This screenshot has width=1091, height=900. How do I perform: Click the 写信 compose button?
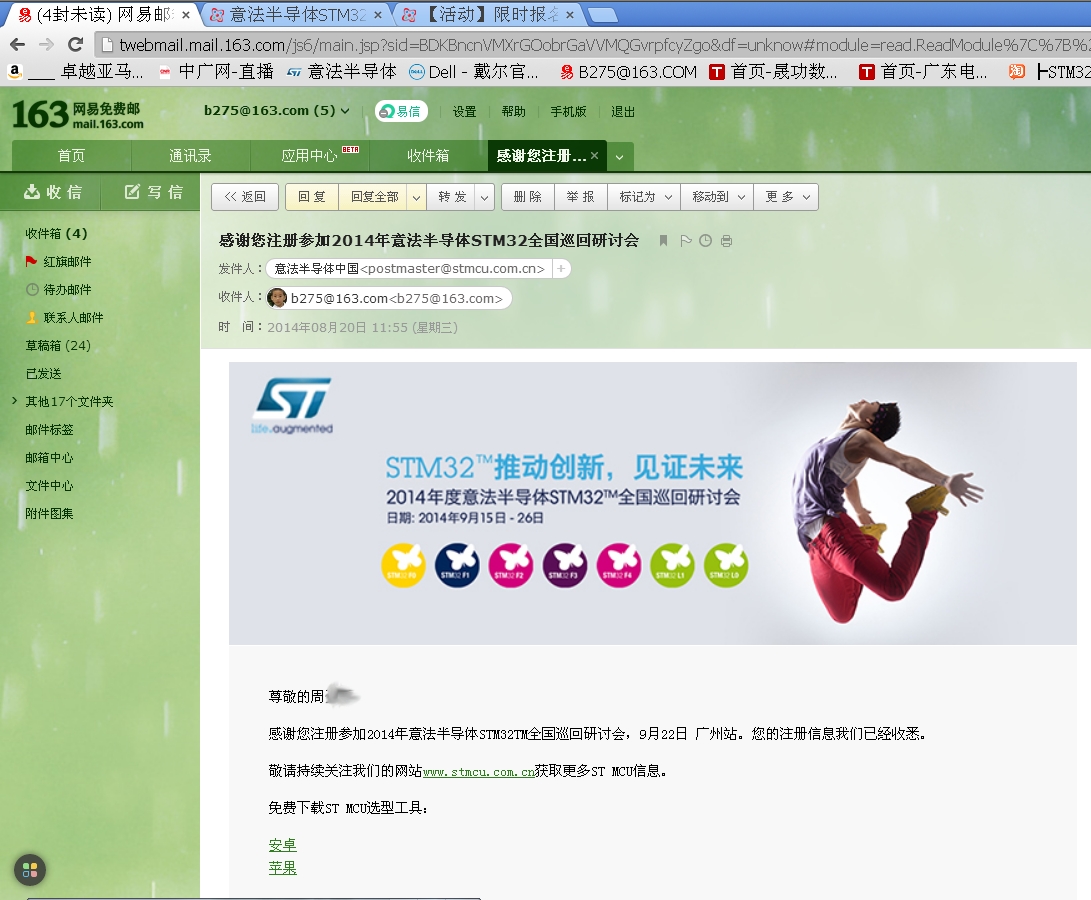(154, 192)
